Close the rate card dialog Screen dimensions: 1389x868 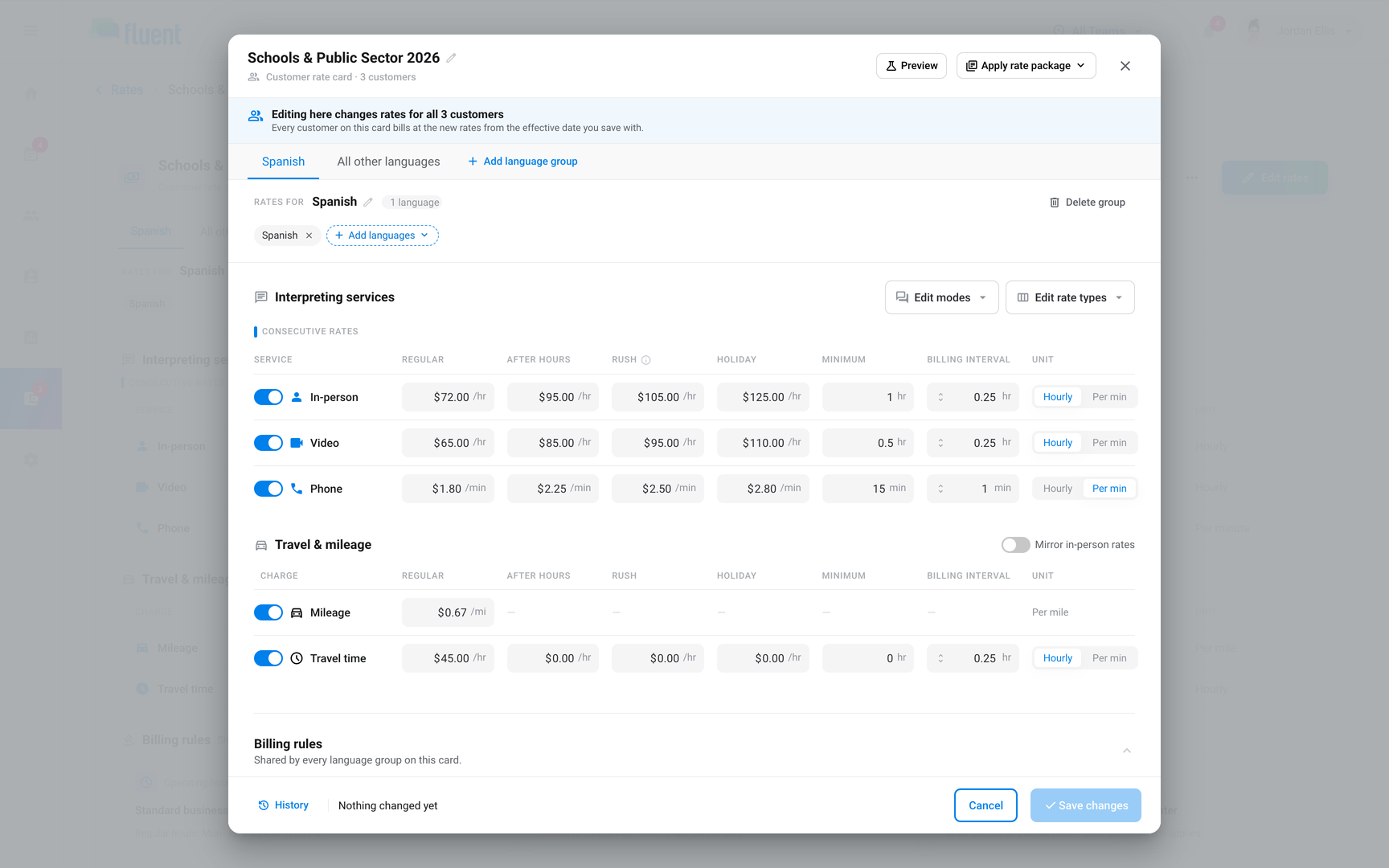(1125, 66)
